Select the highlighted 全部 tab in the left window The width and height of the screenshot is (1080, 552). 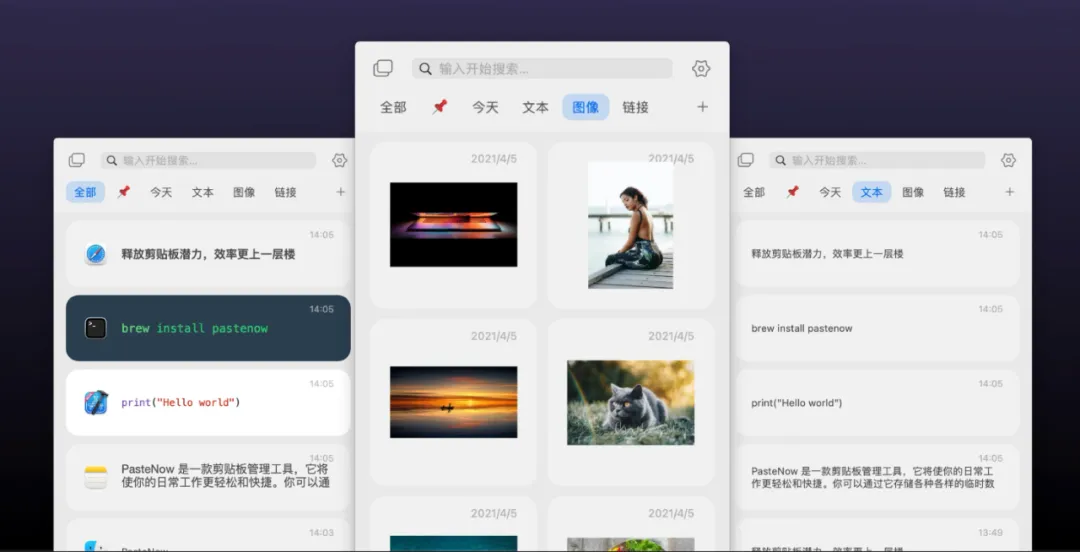pos(85,192)
